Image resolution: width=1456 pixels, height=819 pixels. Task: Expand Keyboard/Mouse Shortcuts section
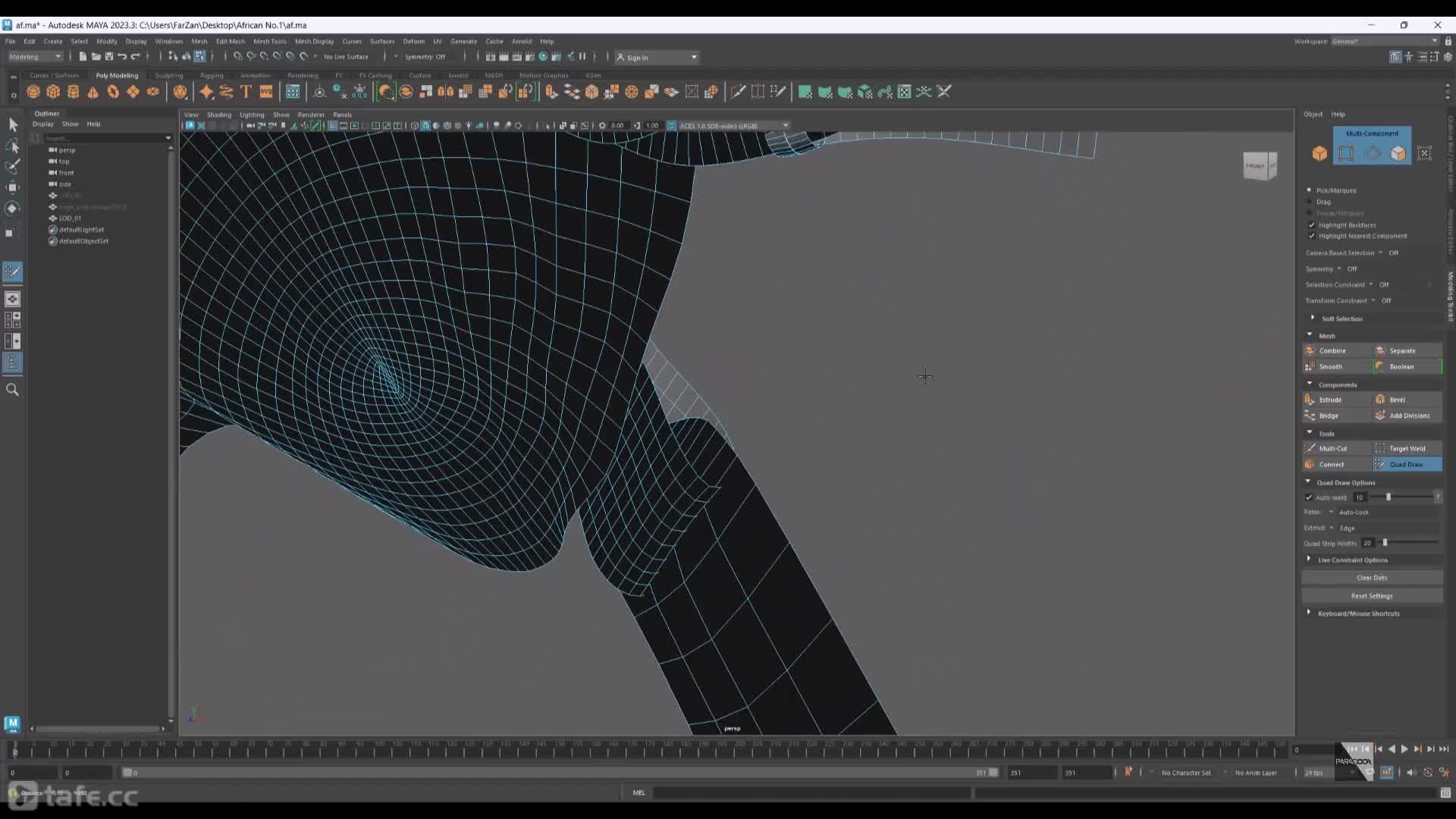pos(1309,613)
